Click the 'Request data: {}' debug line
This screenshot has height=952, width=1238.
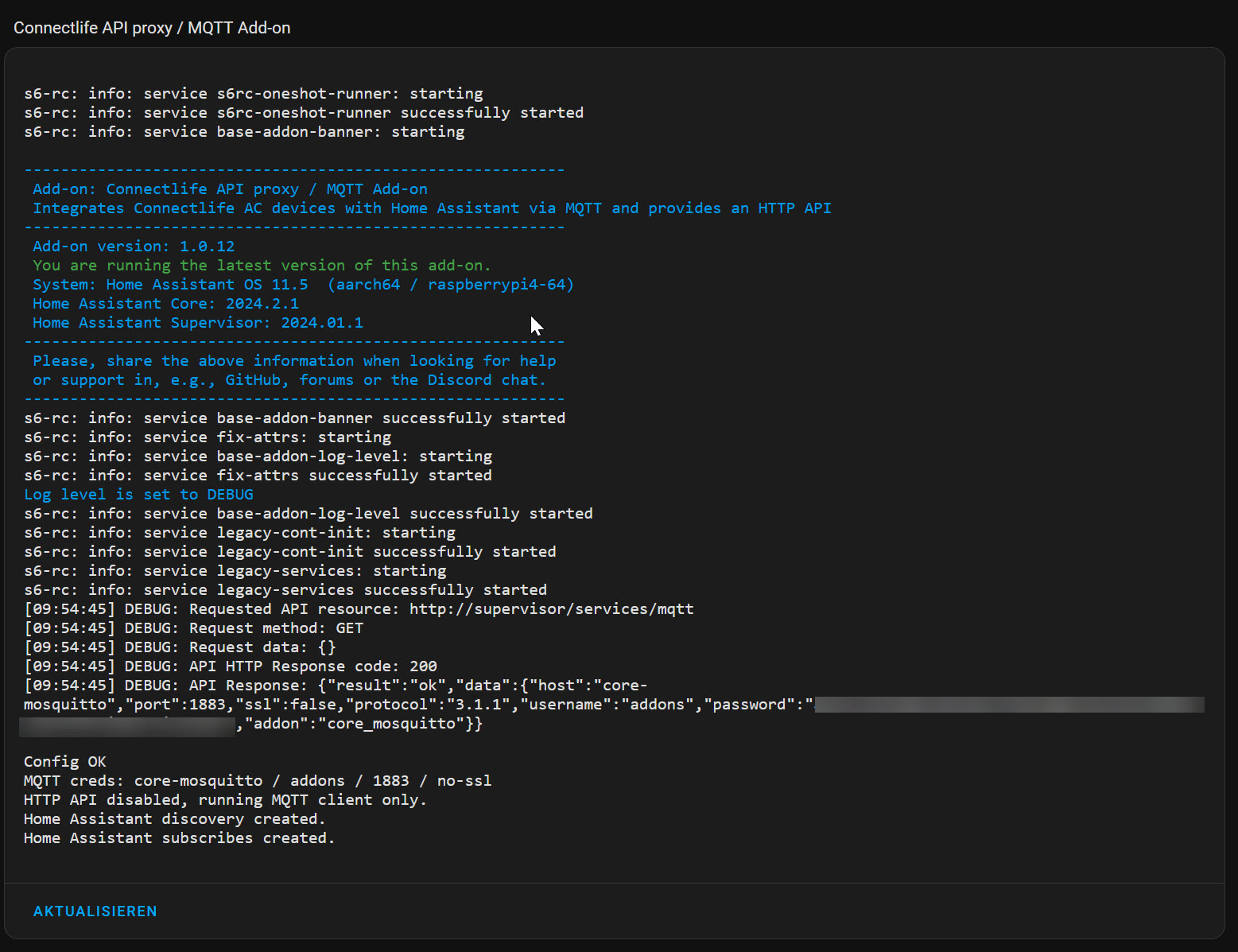tap(180, 647)
